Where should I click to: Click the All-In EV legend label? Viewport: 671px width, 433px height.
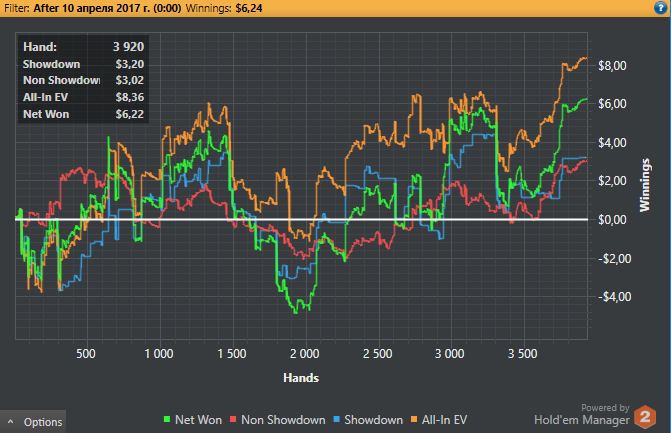(x=444, y=420)
